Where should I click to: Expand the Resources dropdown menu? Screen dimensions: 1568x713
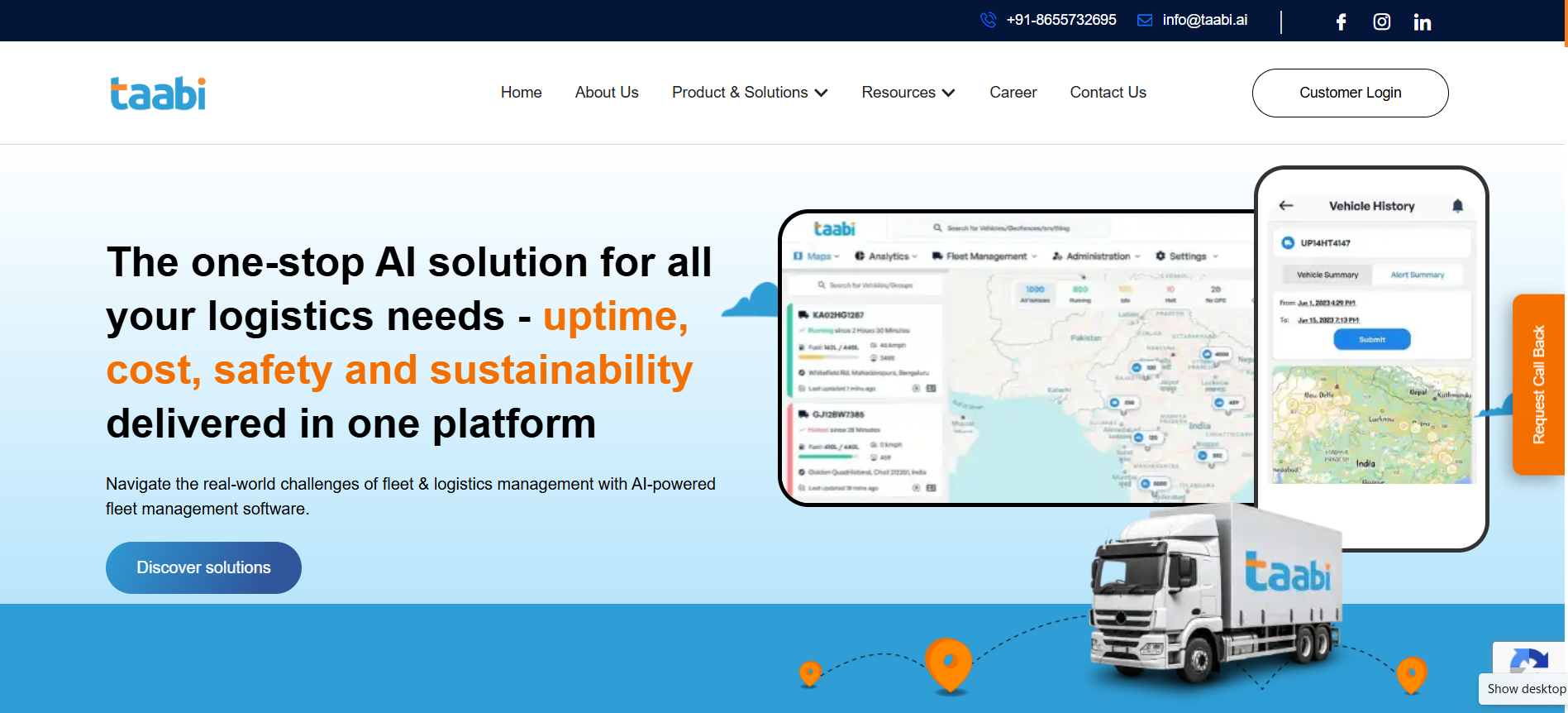pos(908,93)
